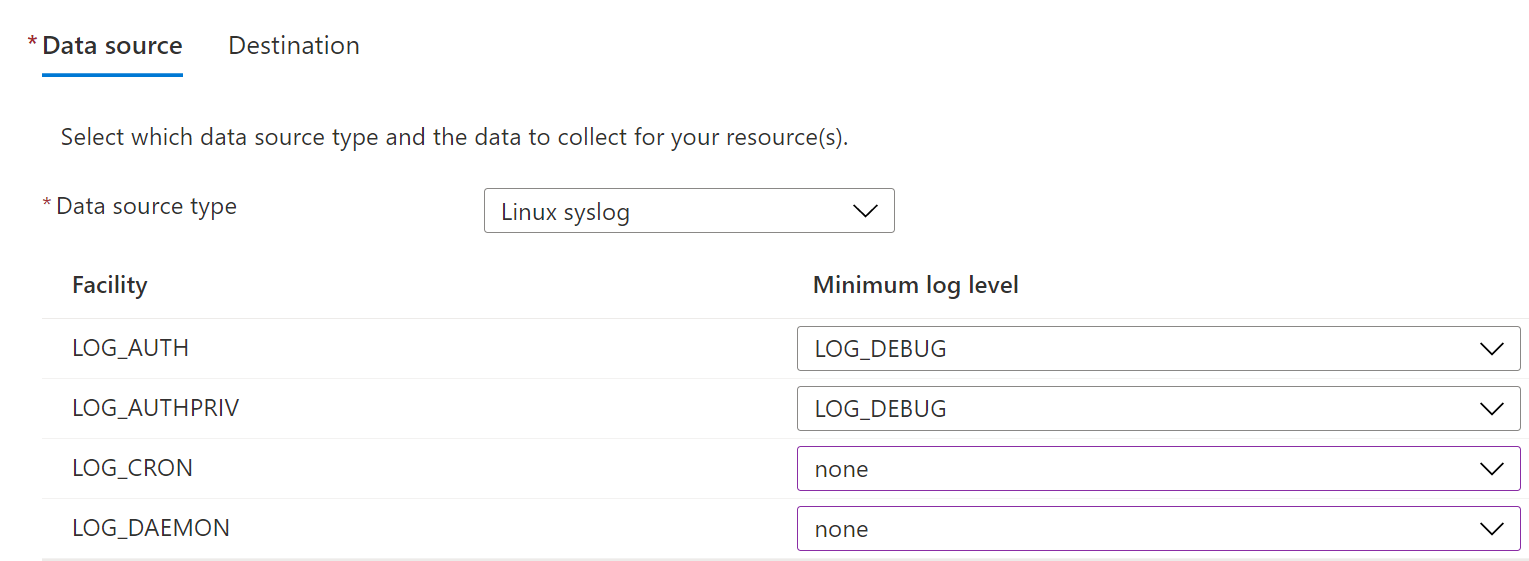Click the Data source type field label
Screen dimensions: 1529x561
(146, 207)
